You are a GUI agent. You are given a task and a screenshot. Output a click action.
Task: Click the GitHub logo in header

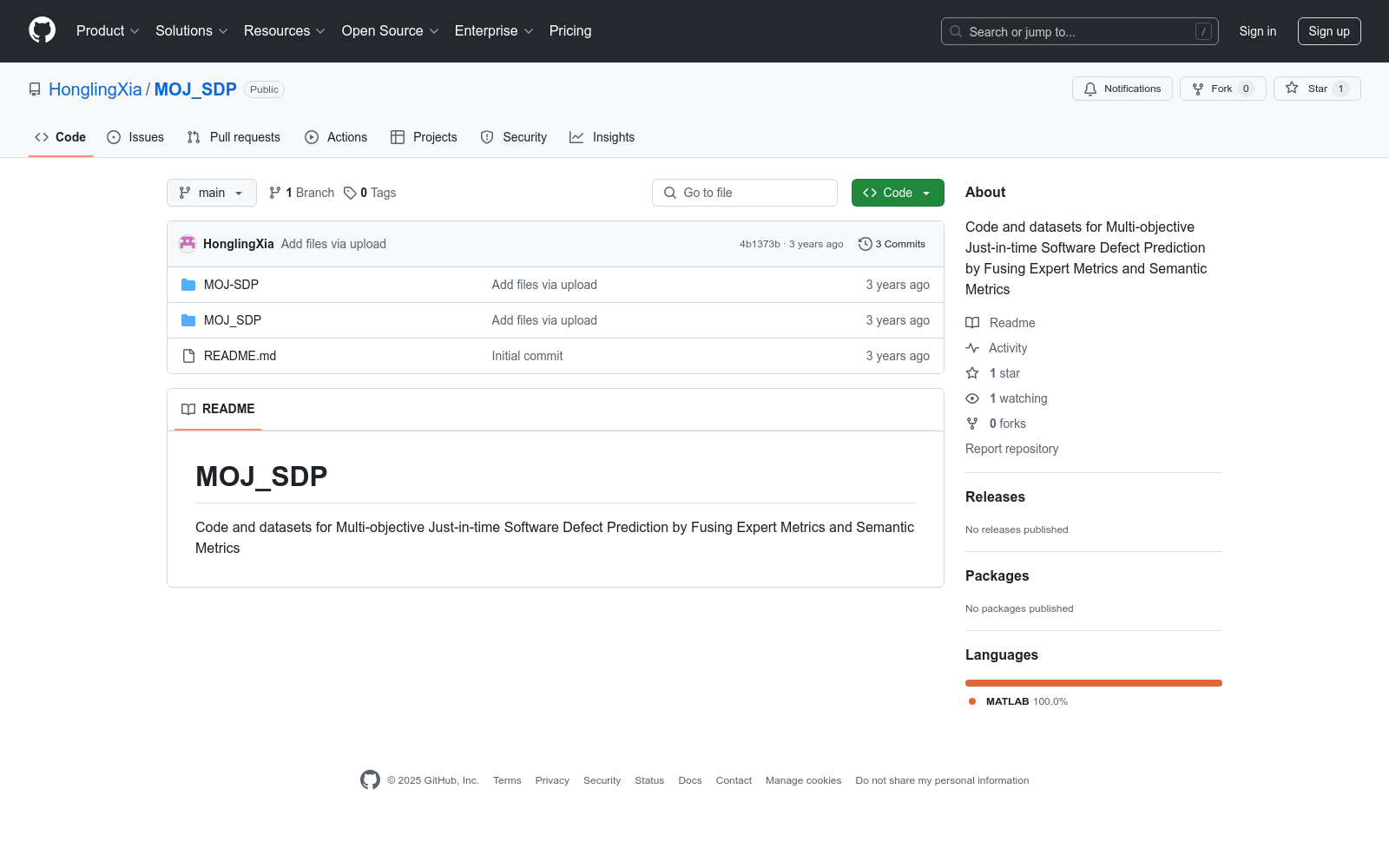point(42,30)
